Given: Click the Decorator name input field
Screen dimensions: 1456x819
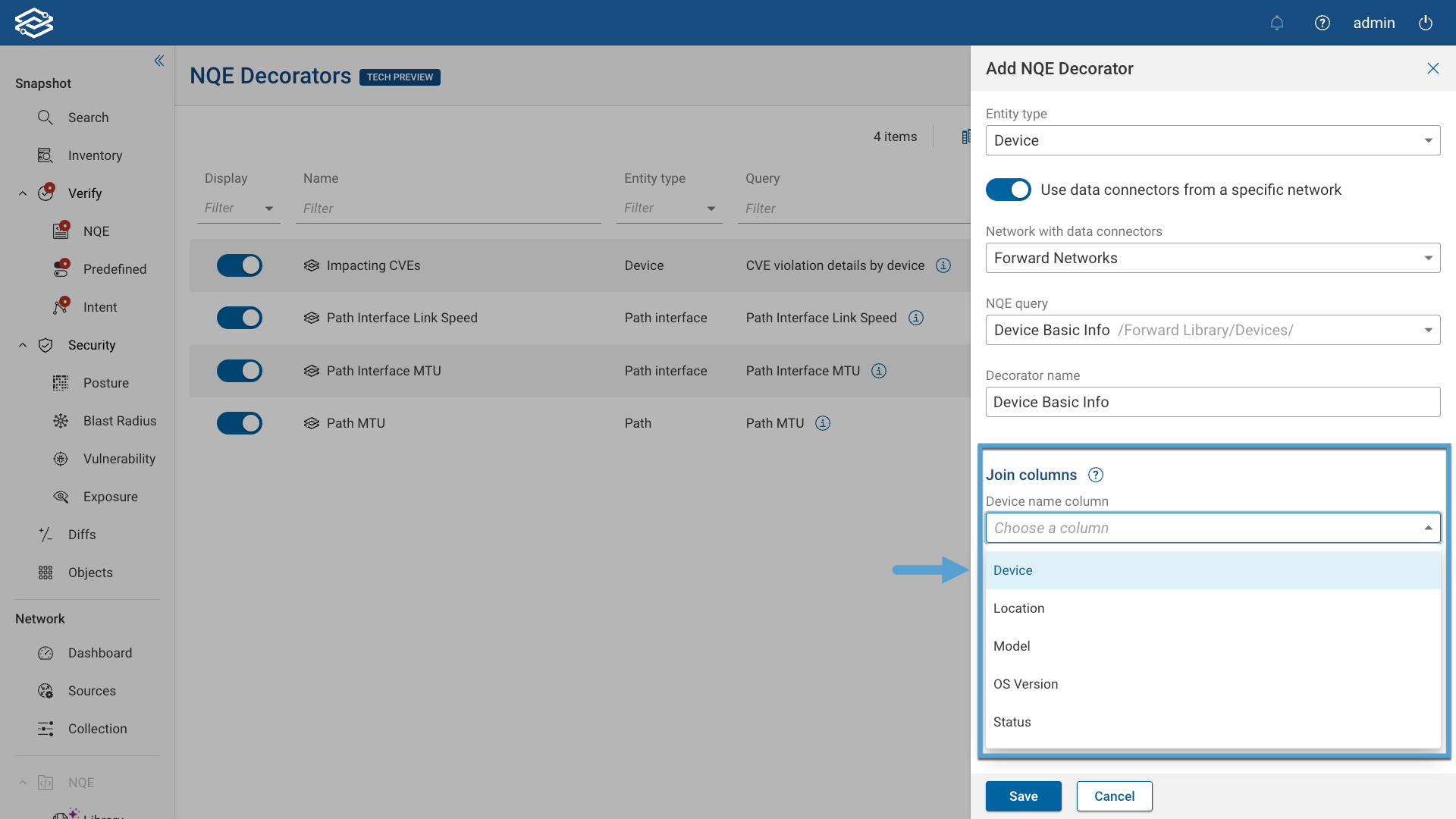Looking at the screenshot, I should click(1213, 402).
